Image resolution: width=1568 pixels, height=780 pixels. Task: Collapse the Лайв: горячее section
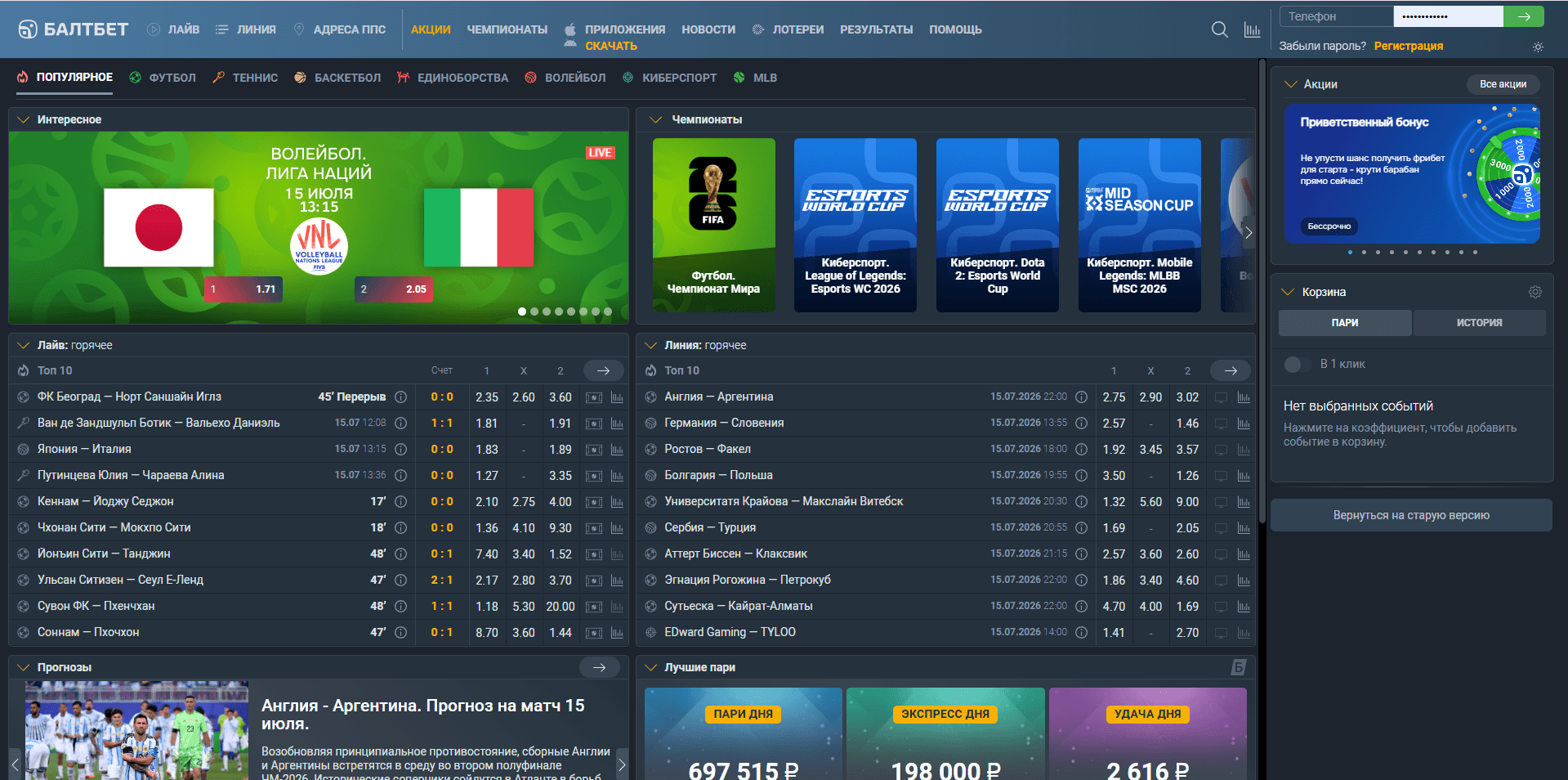[x=23, y=345]
